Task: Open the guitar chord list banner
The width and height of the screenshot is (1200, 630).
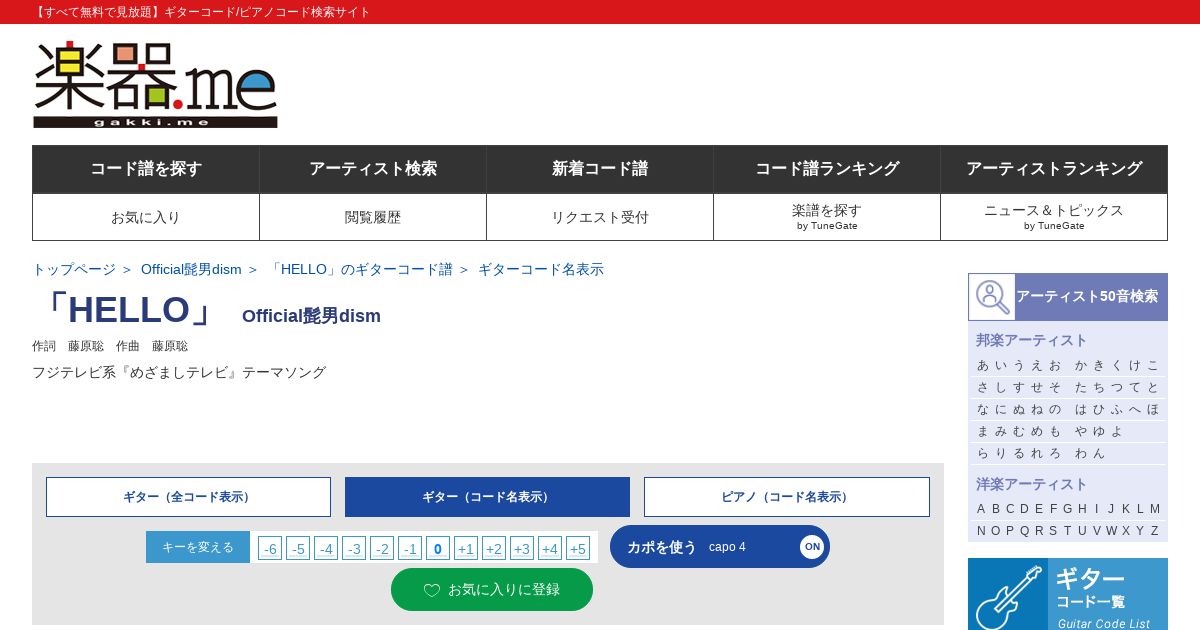Action: click(x=1068, y=594)
